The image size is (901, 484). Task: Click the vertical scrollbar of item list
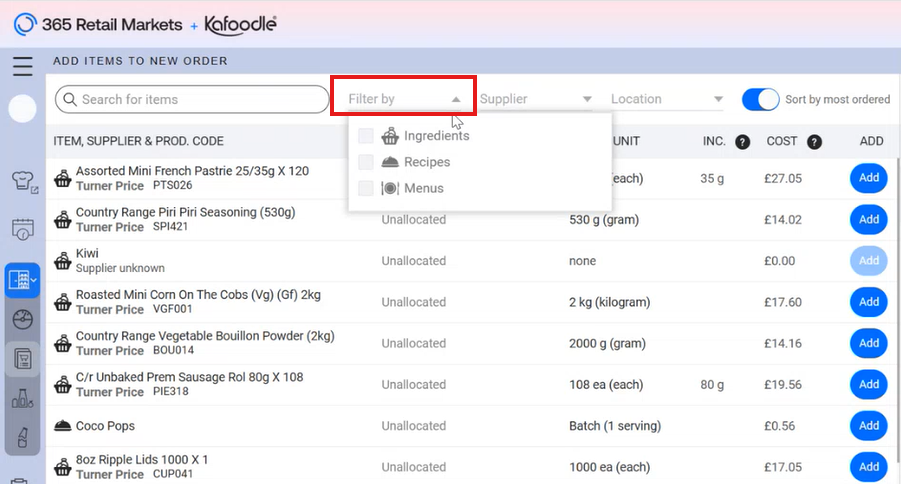(x=897, y=310)
